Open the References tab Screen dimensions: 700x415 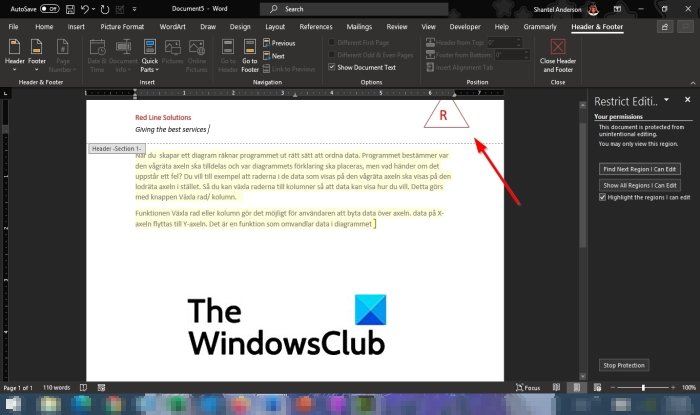point(316,27)
